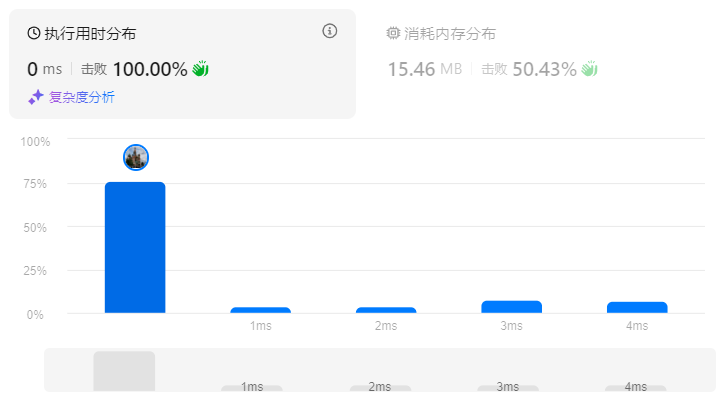Click the sparkle icon beside 复杂度分析
Image resolution: width=726 pixels, height=400 pixels.
[36, 97]
